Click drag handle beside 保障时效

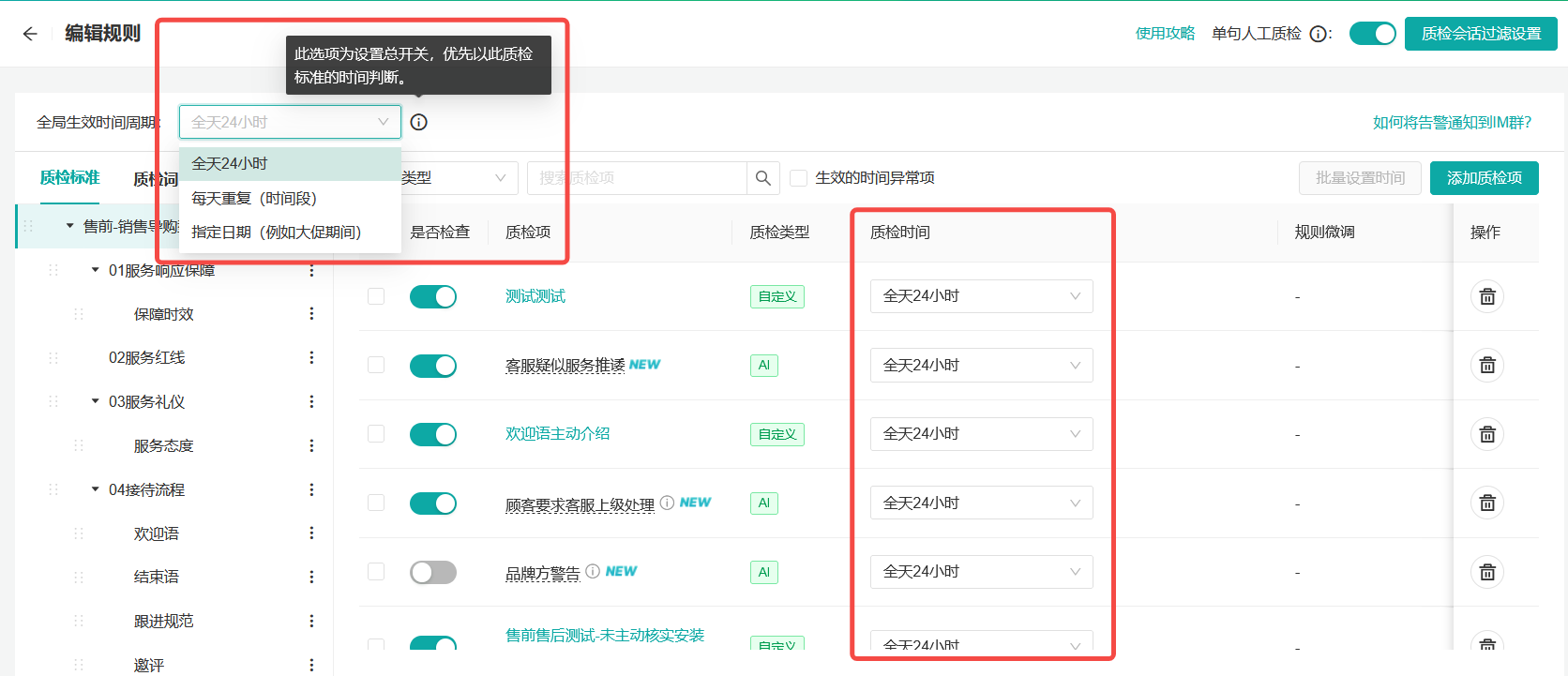click(79, 314)
